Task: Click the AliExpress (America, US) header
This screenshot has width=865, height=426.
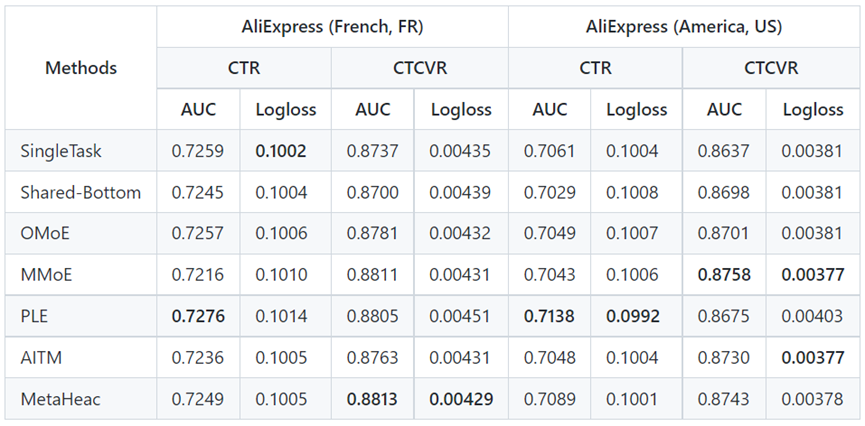Action: pyautogui.click(x=685, y=26)
